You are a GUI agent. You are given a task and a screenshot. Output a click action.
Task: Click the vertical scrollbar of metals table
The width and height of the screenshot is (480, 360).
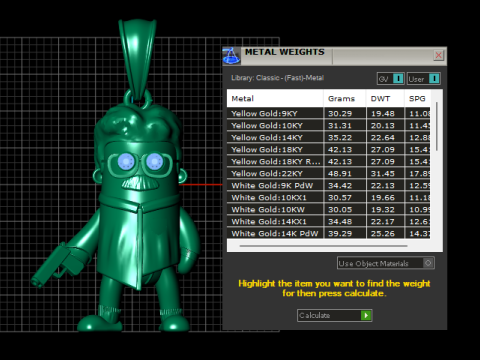pyautogui.click(x=436, y=127)
